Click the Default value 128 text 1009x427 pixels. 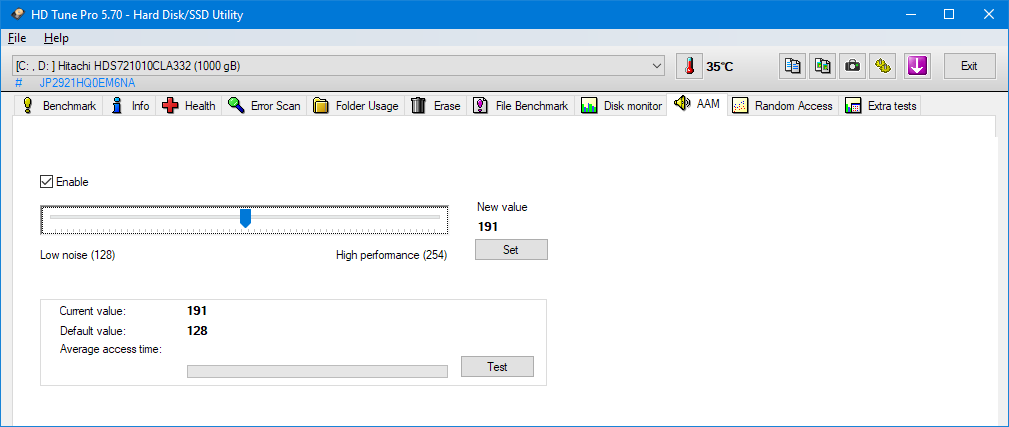(x=197, y=331)
